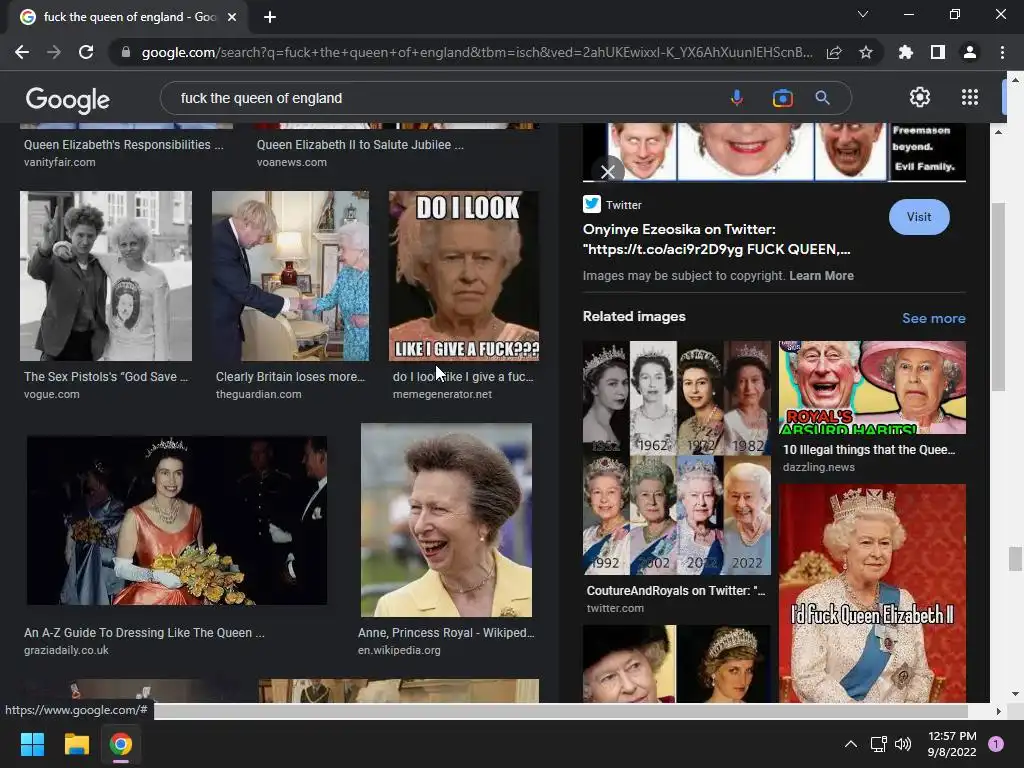
Task: Open the graziadaily.co.uk A-Z Guide thumbnail
Action: (176, 520)
